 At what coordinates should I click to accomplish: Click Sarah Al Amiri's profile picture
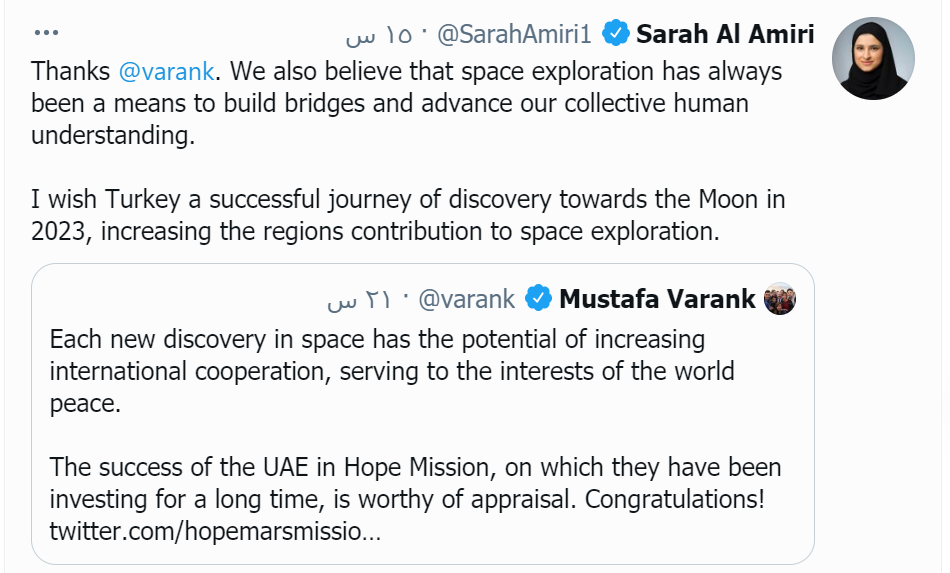point(873,58)
